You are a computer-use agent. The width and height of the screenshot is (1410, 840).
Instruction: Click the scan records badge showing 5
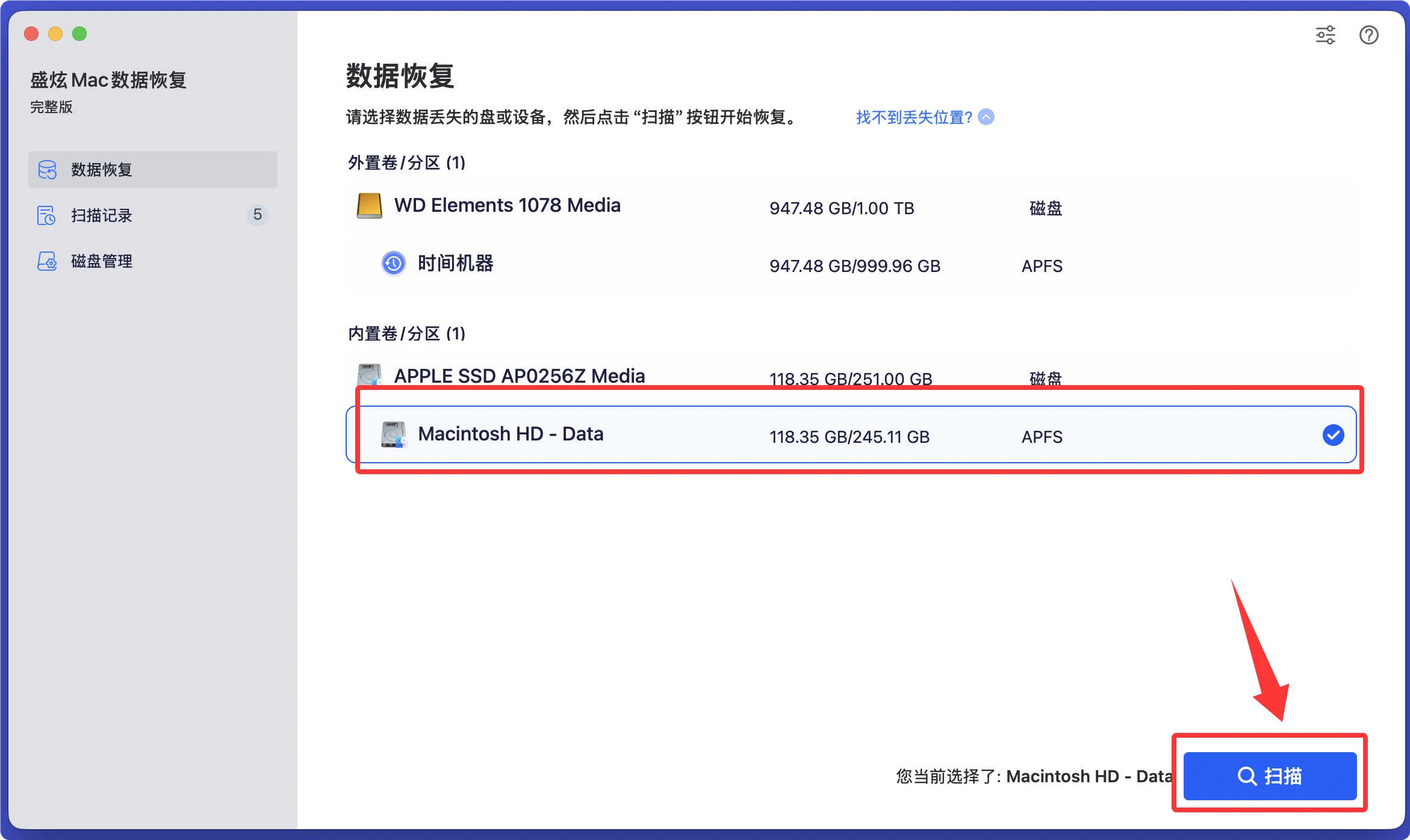pyautogui.click(x=258, y=215)
